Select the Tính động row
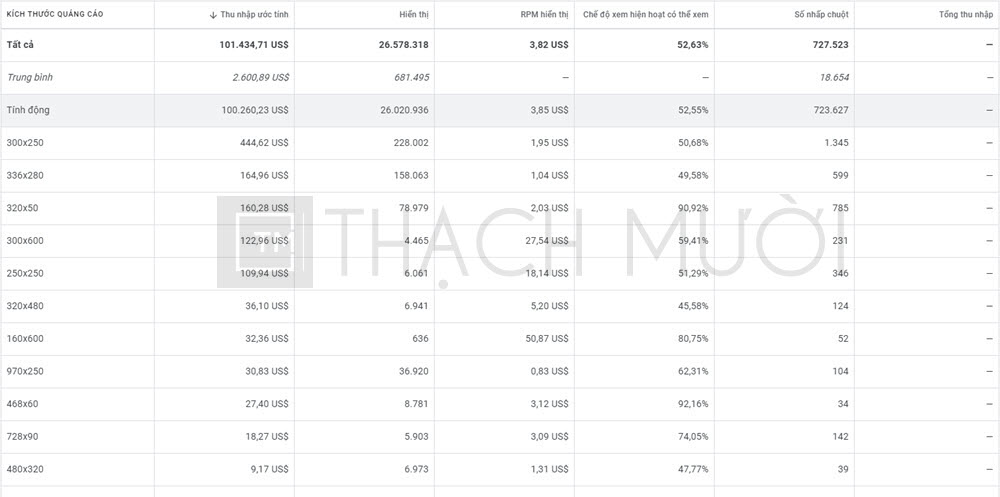This screenshot has height=497, width=1000. pos(28,110)
